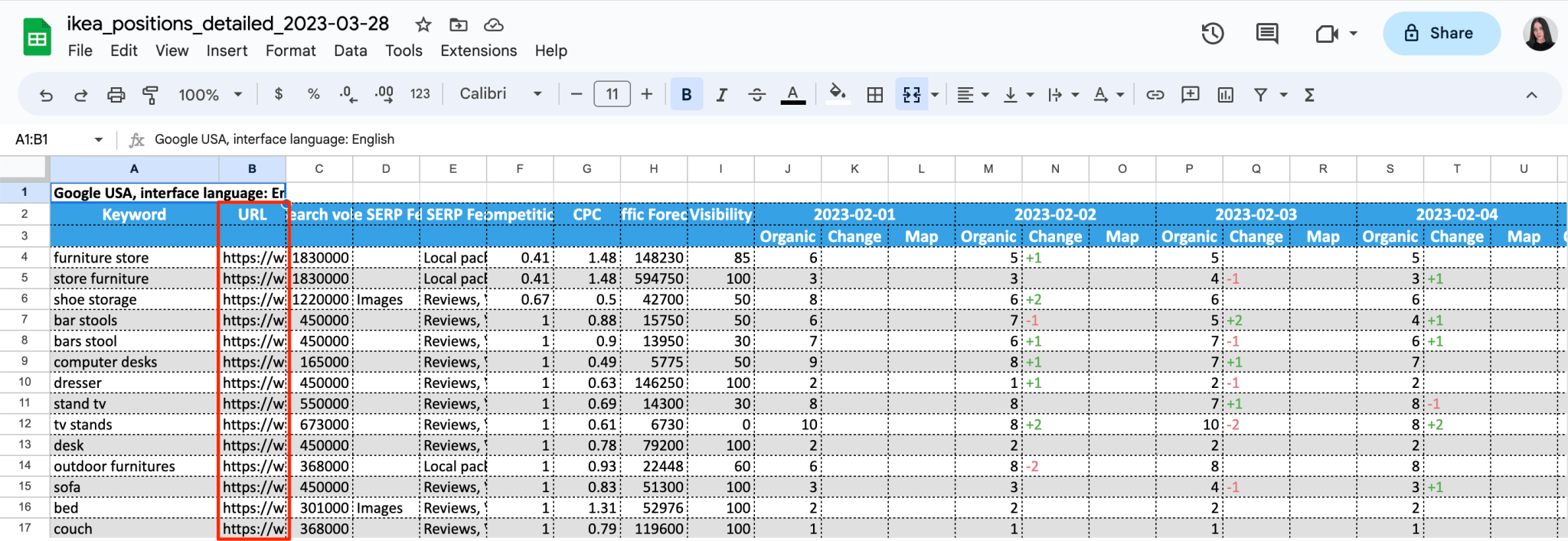Format as currency
The width and height of the screenshot is (1568, 541).
click(279, 94)
